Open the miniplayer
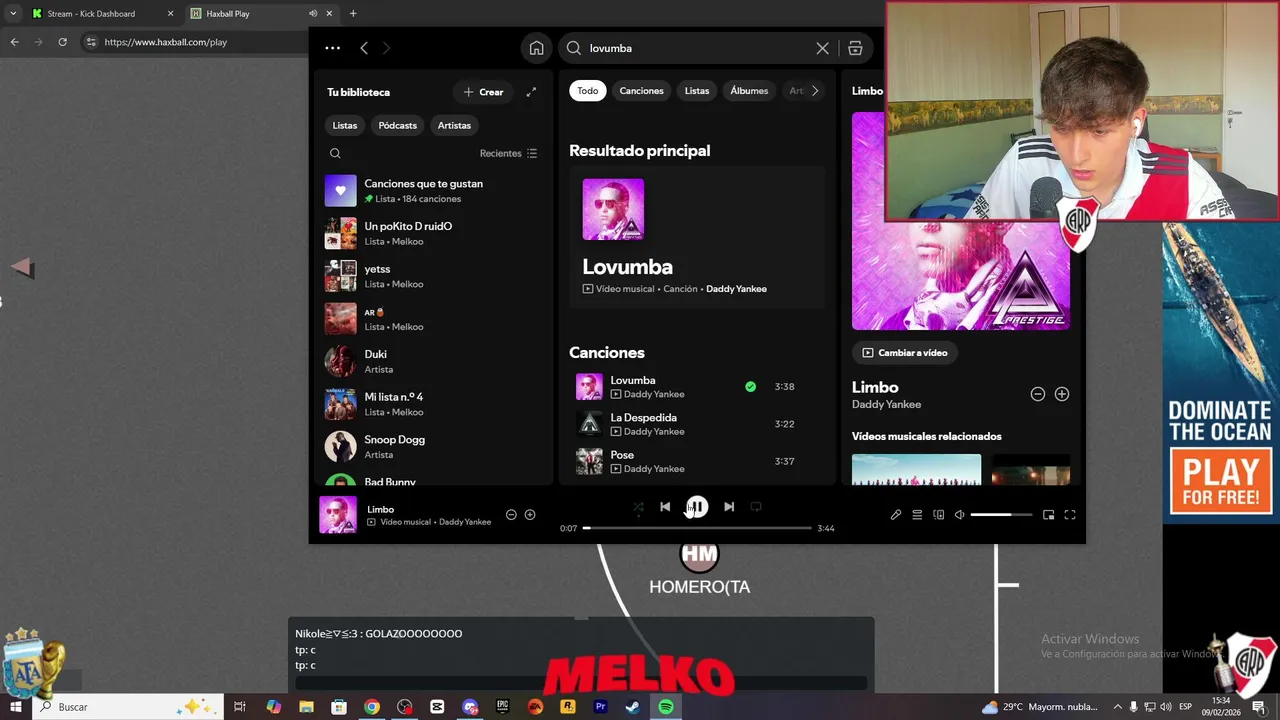 pyautogui.click(x=1048, y=515)
